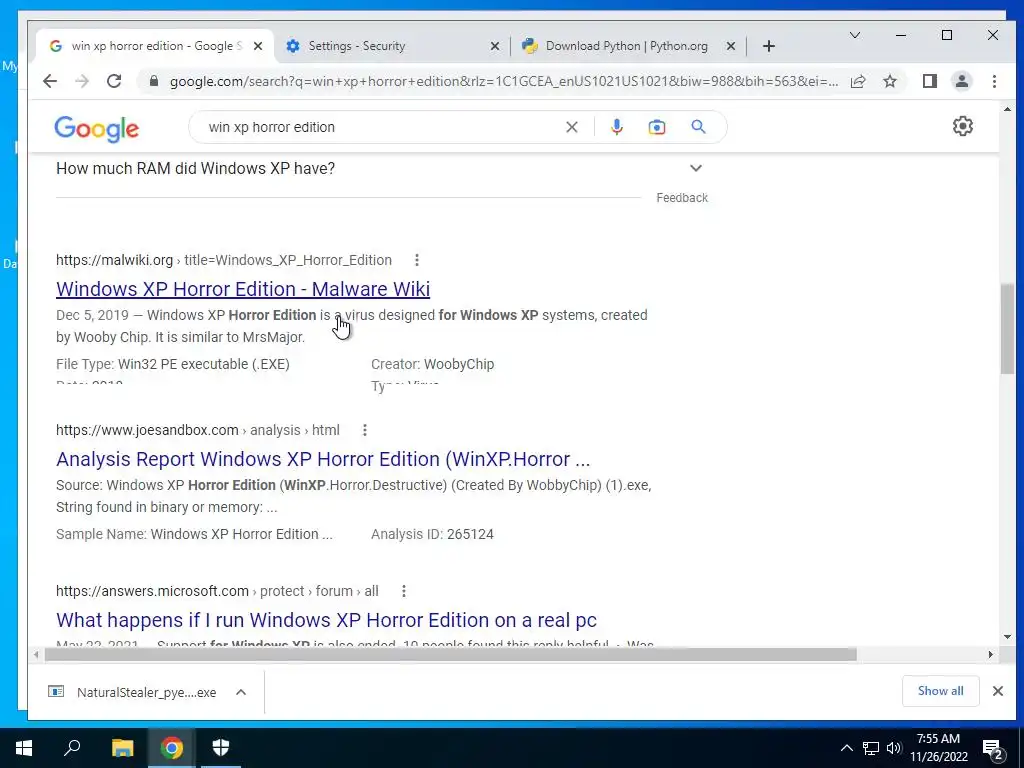Open Windows XP Horror Edition - Malware Wiki link
Viewport: 1024px width, 768px height.
[243, 289]
